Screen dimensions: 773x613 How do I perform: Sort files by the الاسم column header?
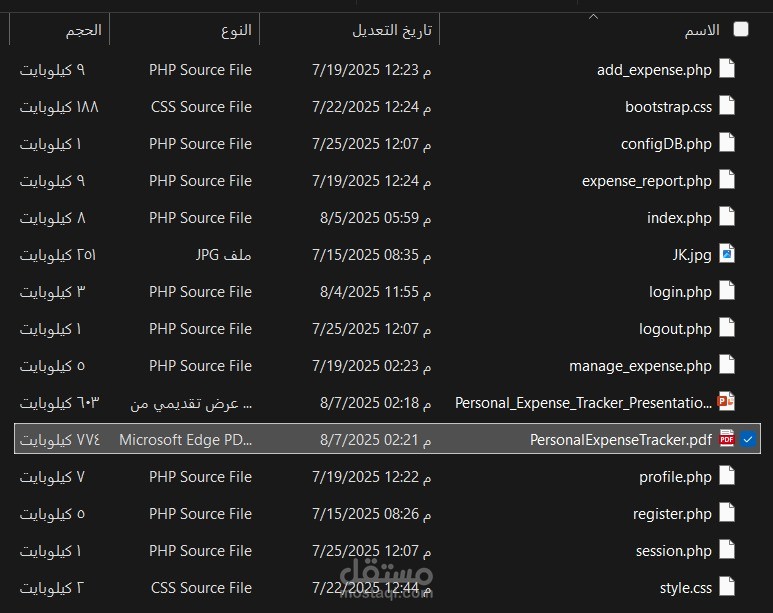[x=702, y=30]
